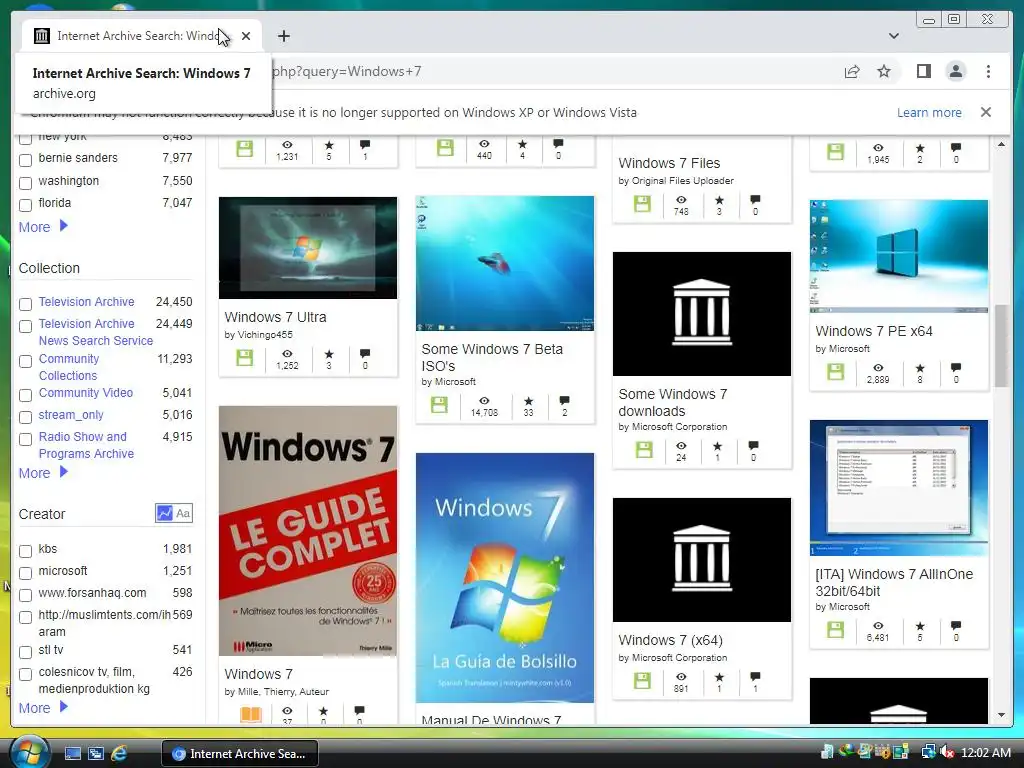Image resolution: width=1024 pixels, height=768 pixels.
Task: Open Windows 7 Le Guide Complet cover
Action: (308, 530)
